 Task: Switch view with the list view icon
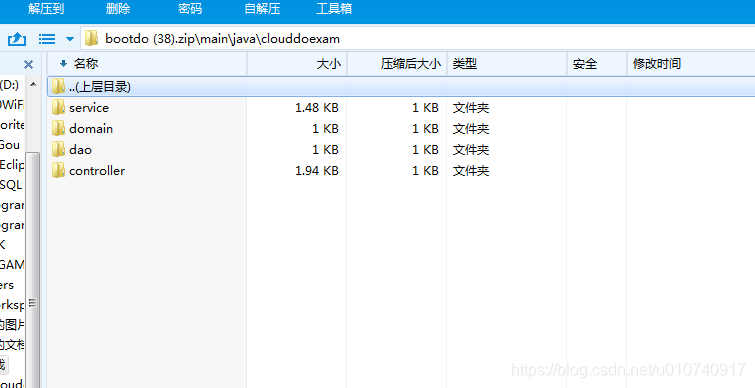47,39
